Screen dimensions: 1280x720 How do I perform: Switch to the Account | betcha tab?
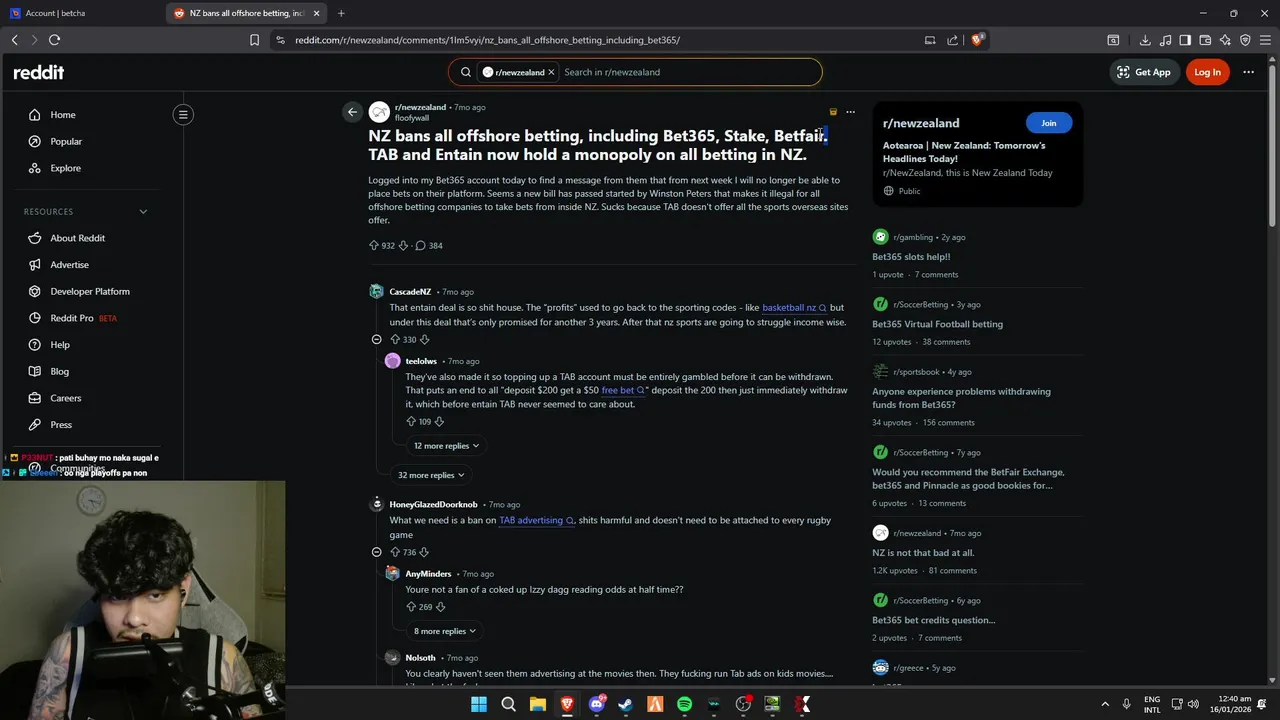tap(82, 13)
